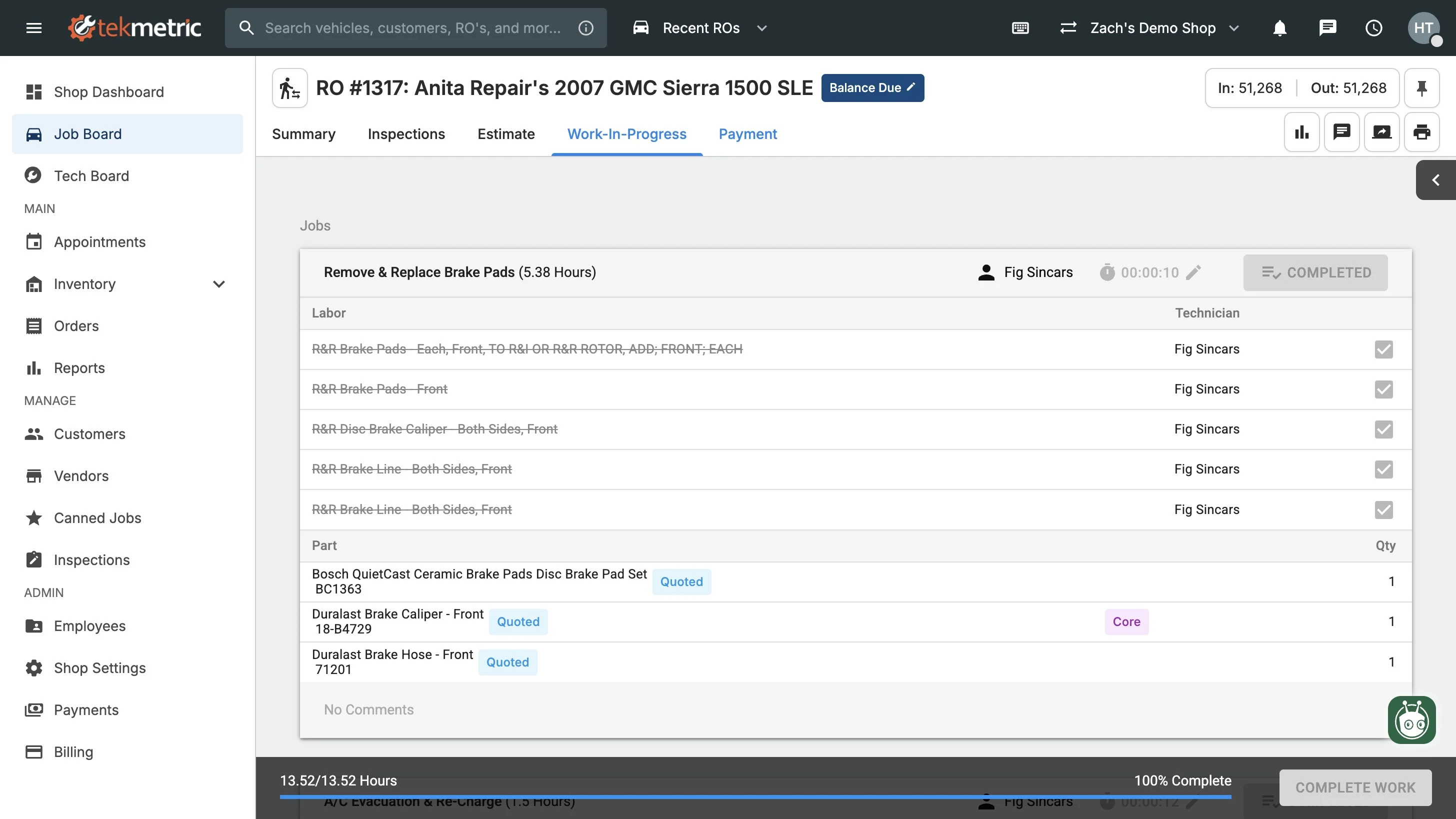Toggle R&R Disc Brake Caliper checkbox

click(1383, 429)
